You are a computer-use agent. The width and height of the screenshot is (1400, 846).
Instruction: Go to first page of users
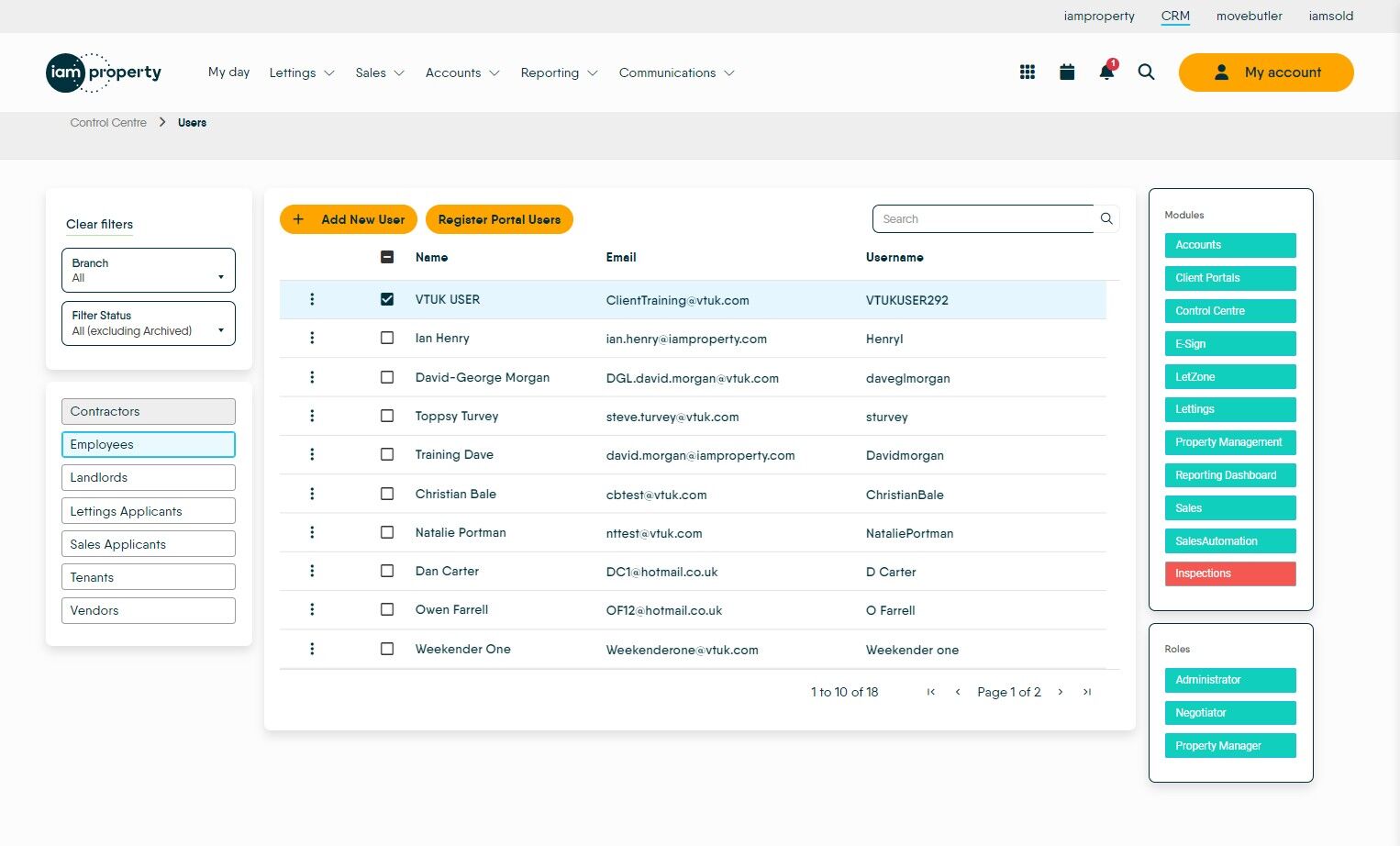tap(931, 692)
